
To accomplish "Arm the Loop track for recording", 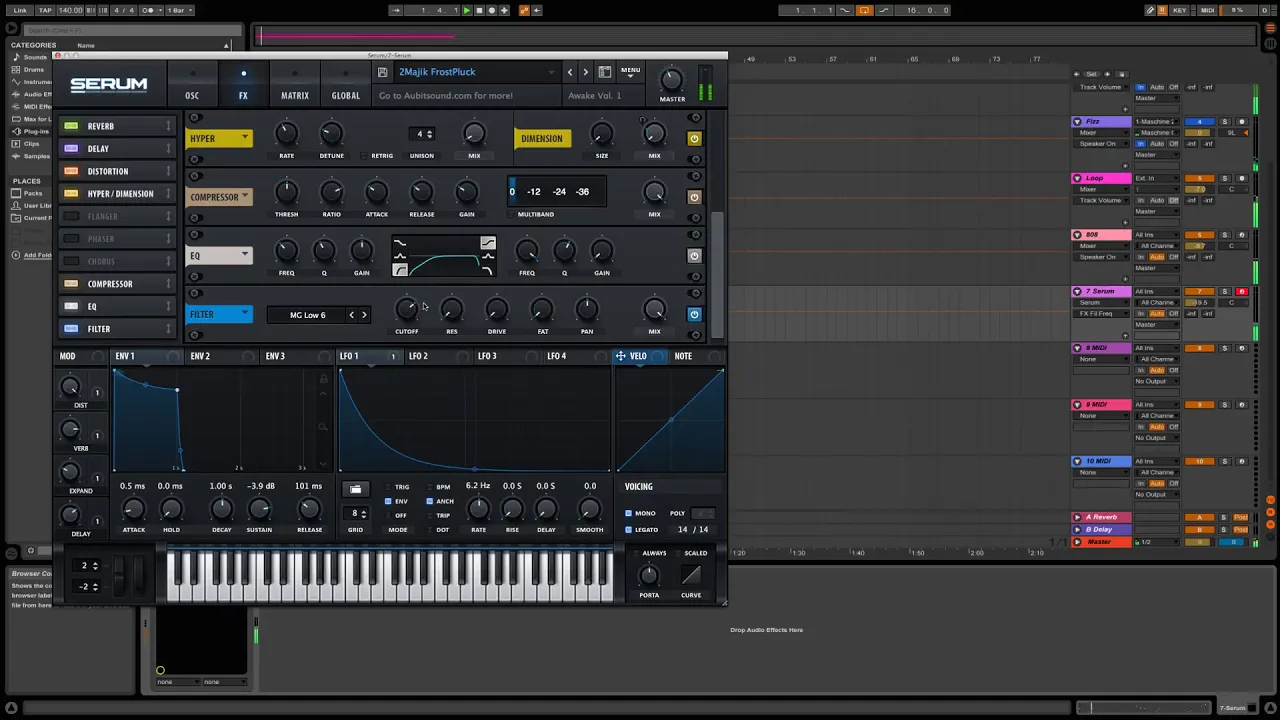I will coord(1241,178).
